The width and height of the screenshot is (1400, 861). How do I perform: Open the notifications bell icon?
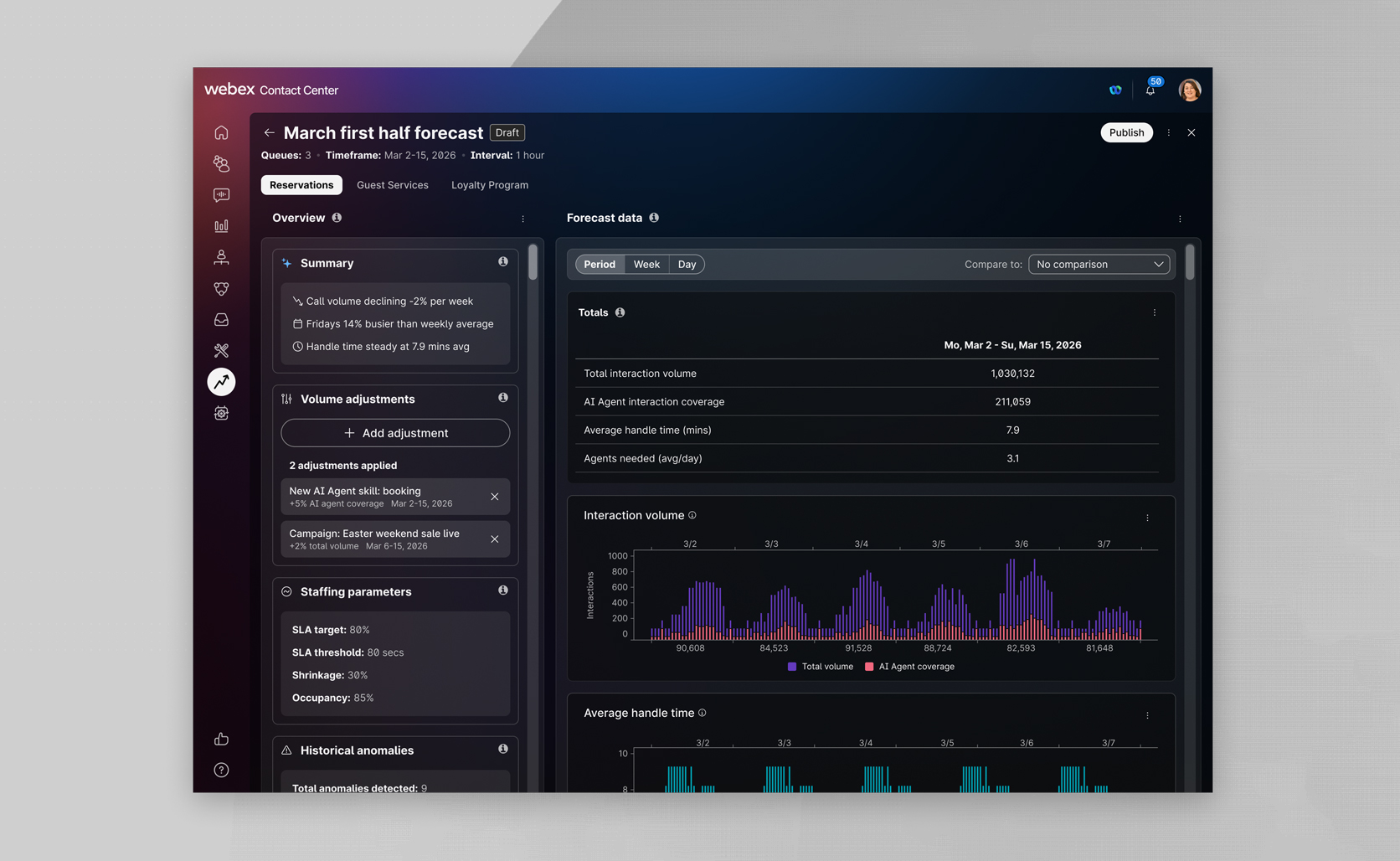(x=1150, y=90)
